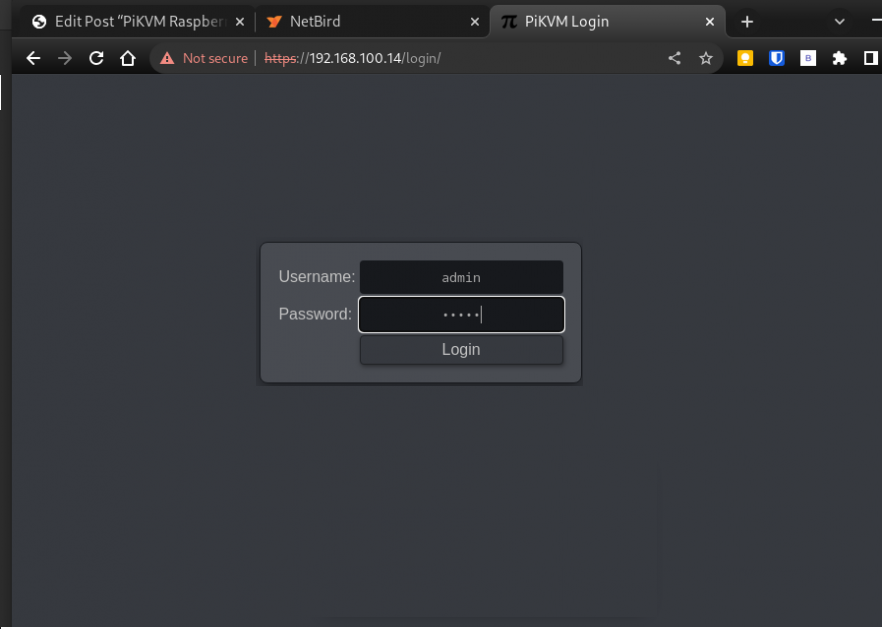Open the Bitwarden shield extension
Viewport: 882px width, 629px height.
click(x=777, y=58)
